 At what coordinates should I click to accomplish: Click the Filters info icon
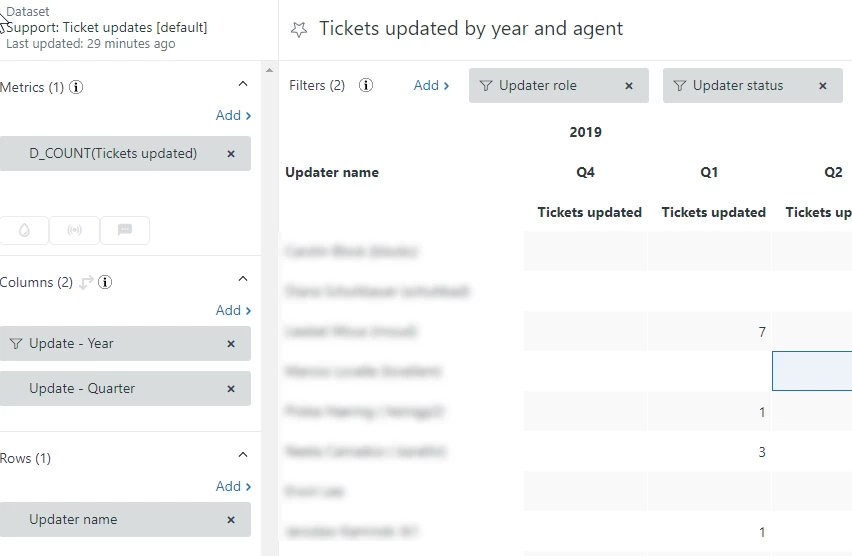366,85
